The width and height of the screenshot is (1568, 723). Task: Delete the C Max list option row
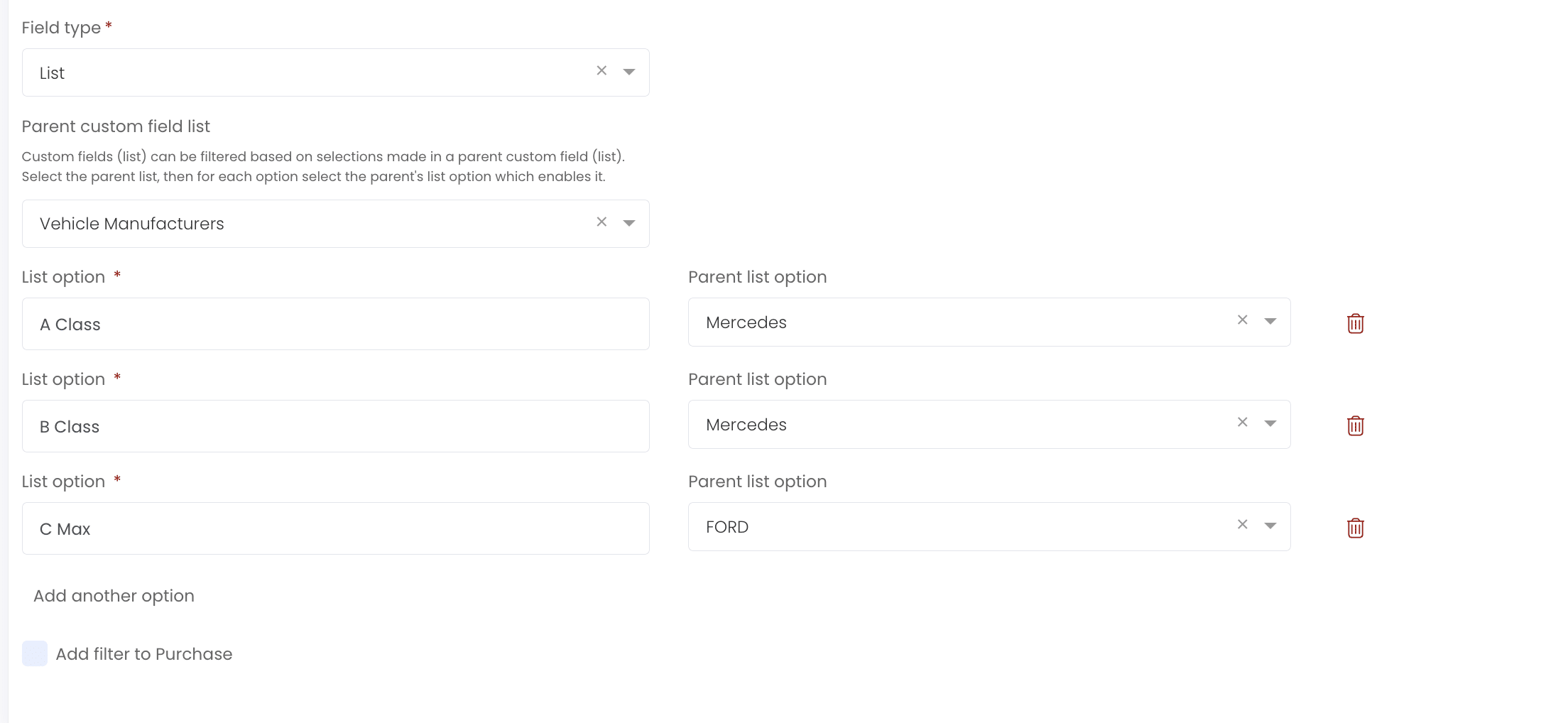click(1355, 528)
